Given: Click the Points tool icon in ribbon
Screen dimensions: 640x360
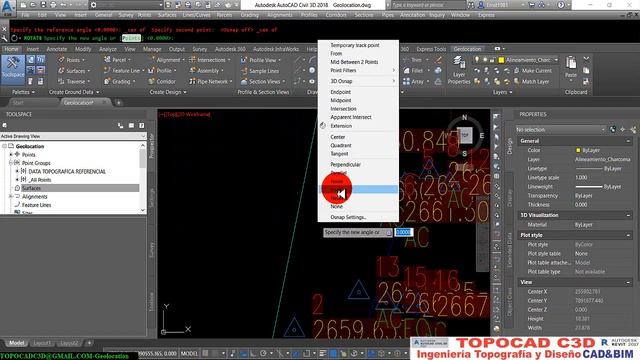Looking at the screenshot, I should coord(62,60).
